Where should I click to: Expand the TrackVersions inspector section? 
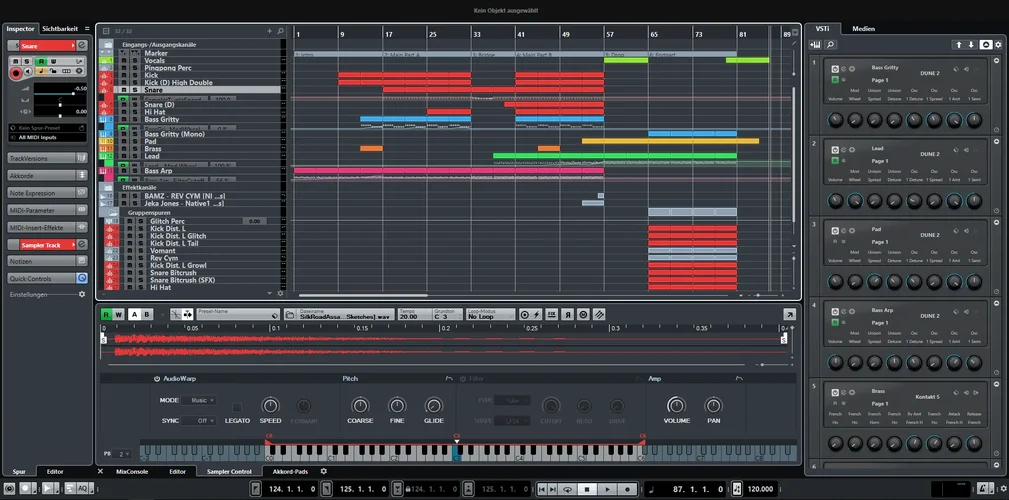coord(47,158)
